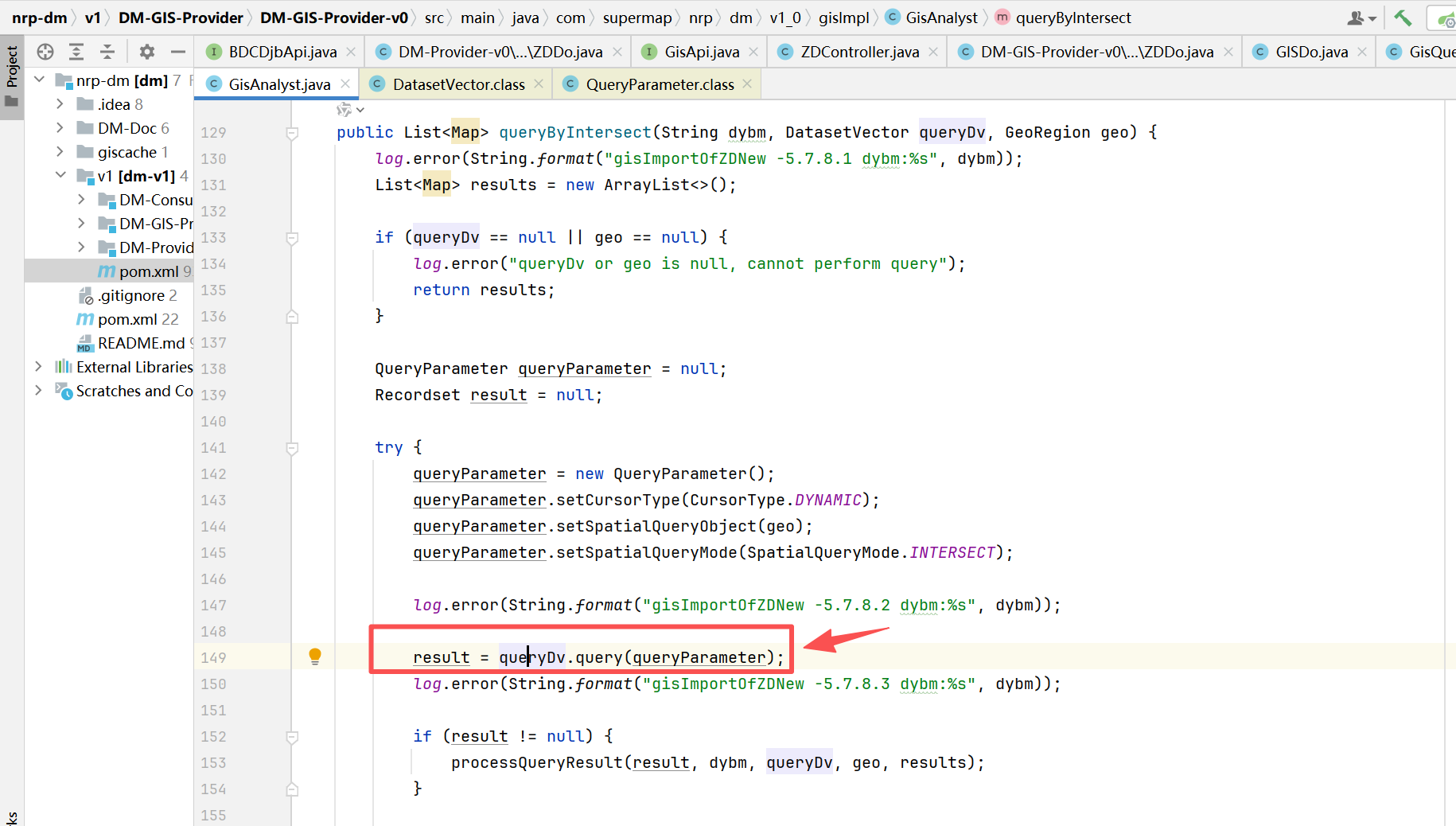Close the GisAnalyst.java tab
The height and width of the screenshot is (826, 1456).
click(345, 84)
